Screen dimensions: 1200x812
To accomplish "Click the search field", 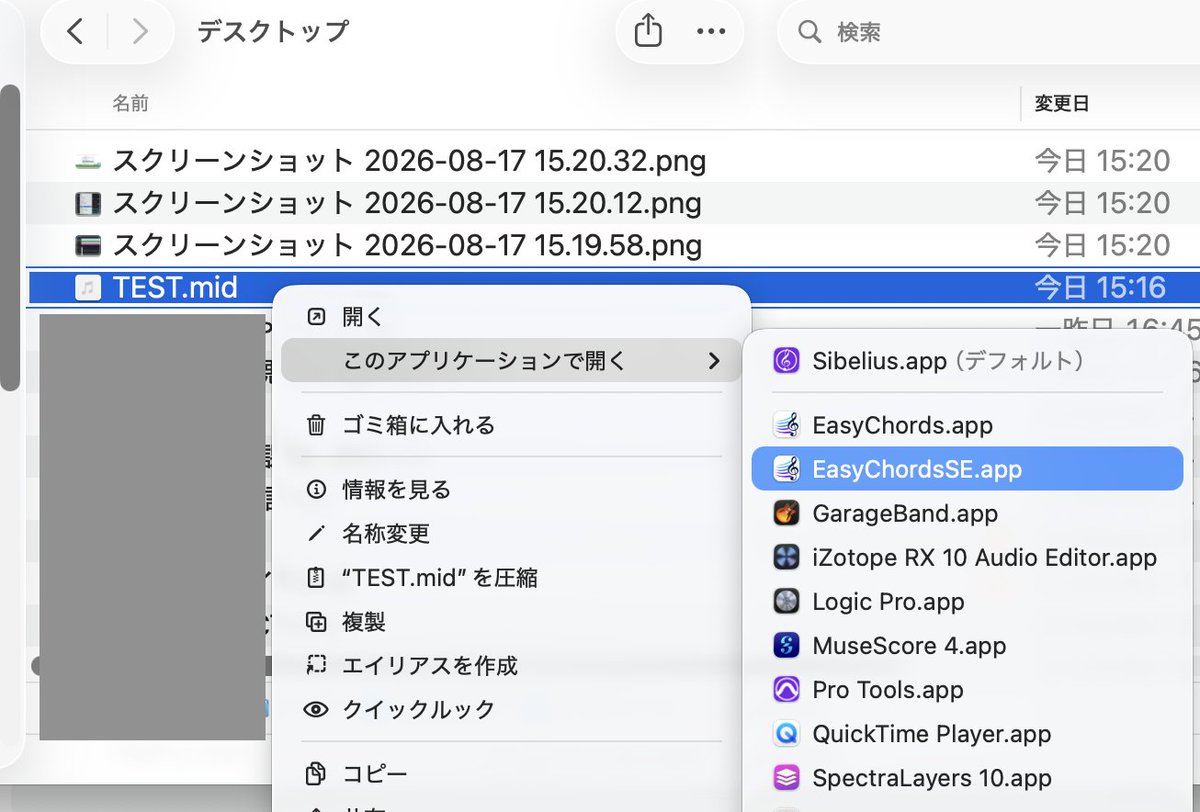I will click(x=988, y=32).
